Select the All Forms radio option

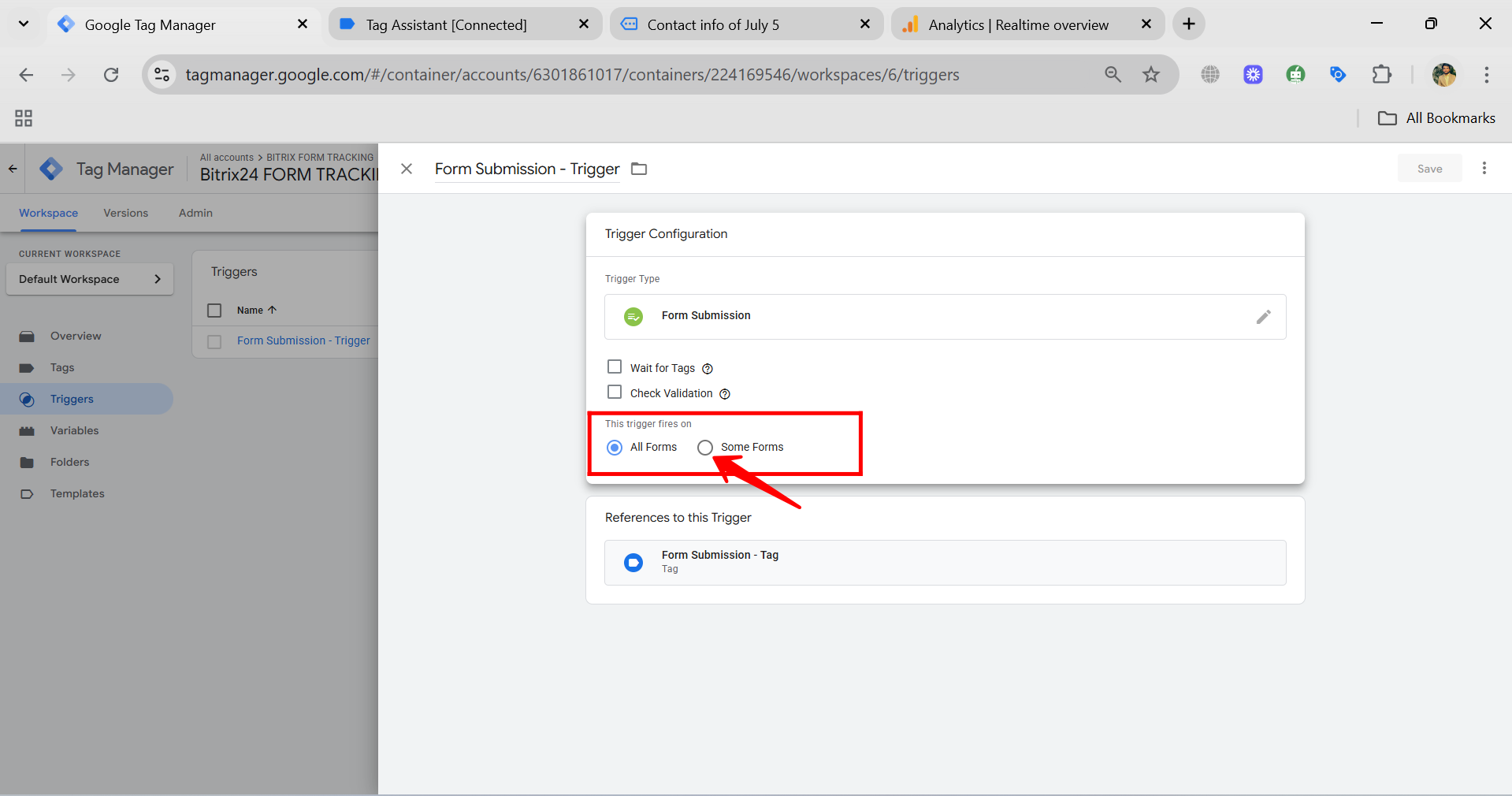[x=615, y=448]
